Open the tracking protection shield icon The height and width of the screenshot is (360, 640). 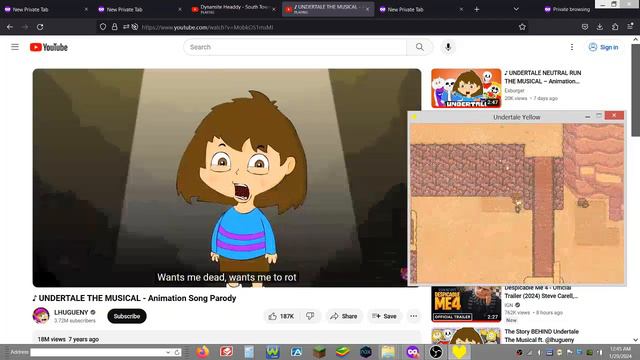103,27
